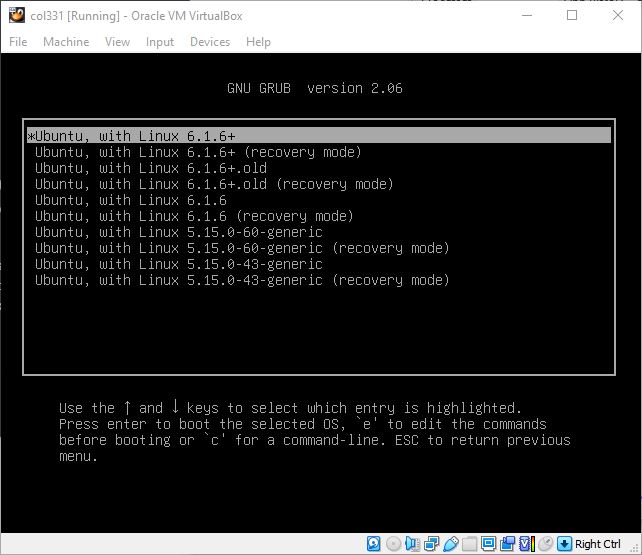Click the 'col331 [Running] - Oracle VM VirtualBox' title
This screenshot has height=555, width=642.
[x=136, y=16]
